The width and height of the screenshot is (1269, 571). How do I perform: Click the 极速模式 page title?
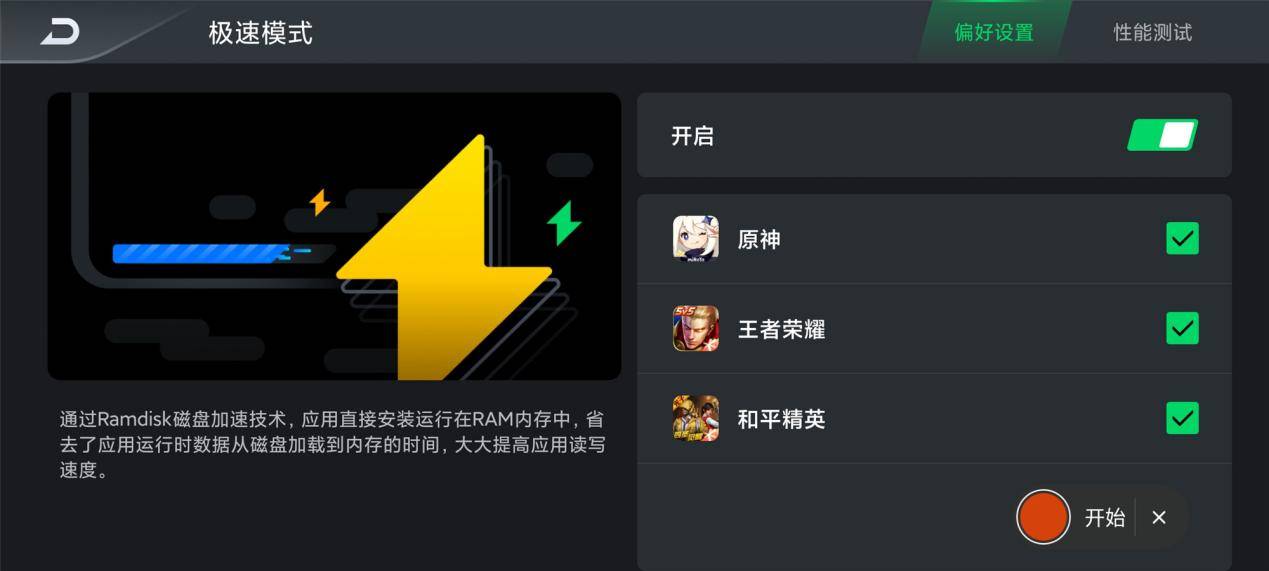pyautogui.click(x=260, y=33)
